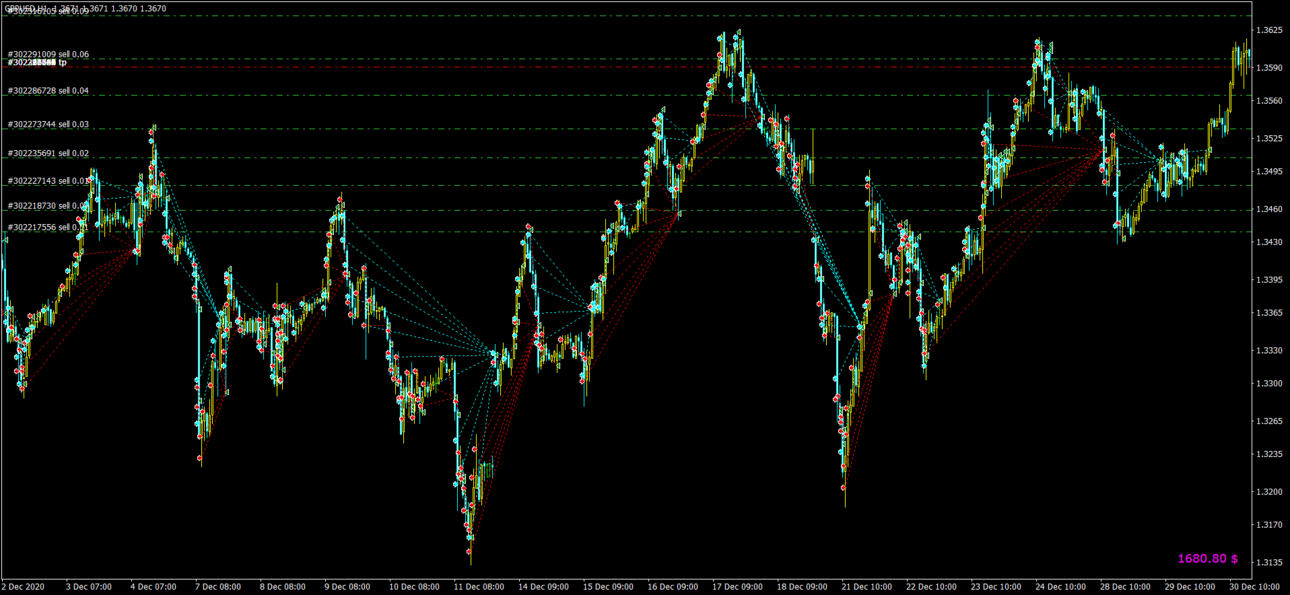Click the 14 Dec 09:00 time label
The height and width of the screenshot is (595, 1290).
pyautogui.click(x=544, y=587)
